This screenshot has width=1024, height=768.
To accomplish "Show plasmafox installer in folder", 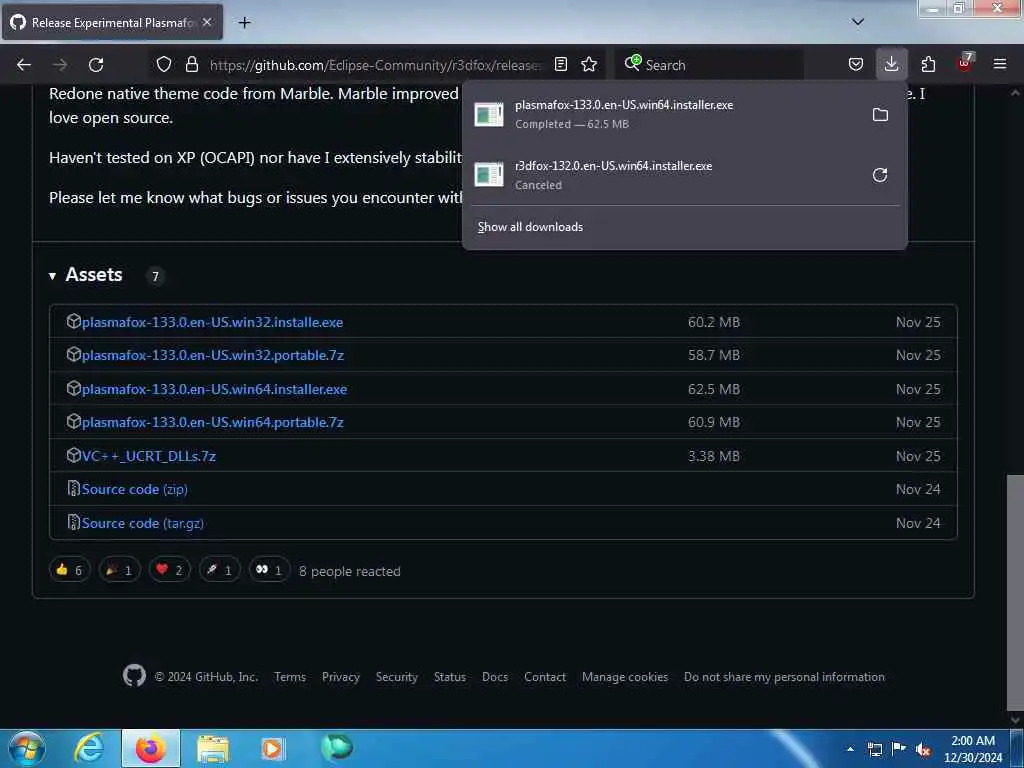I will (x=880, y=115).
